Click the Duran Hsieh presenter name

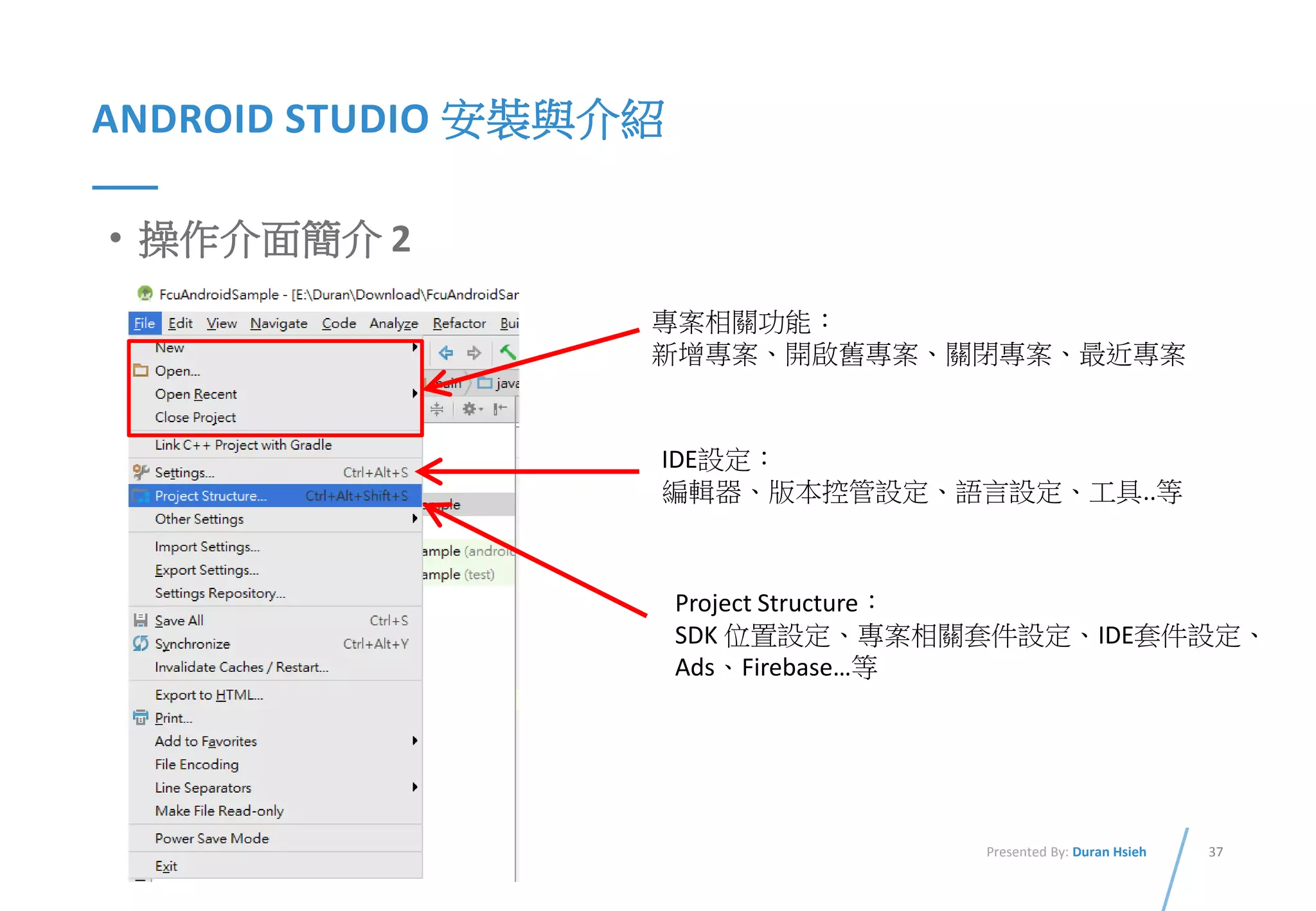click(x=1108, y=851)
